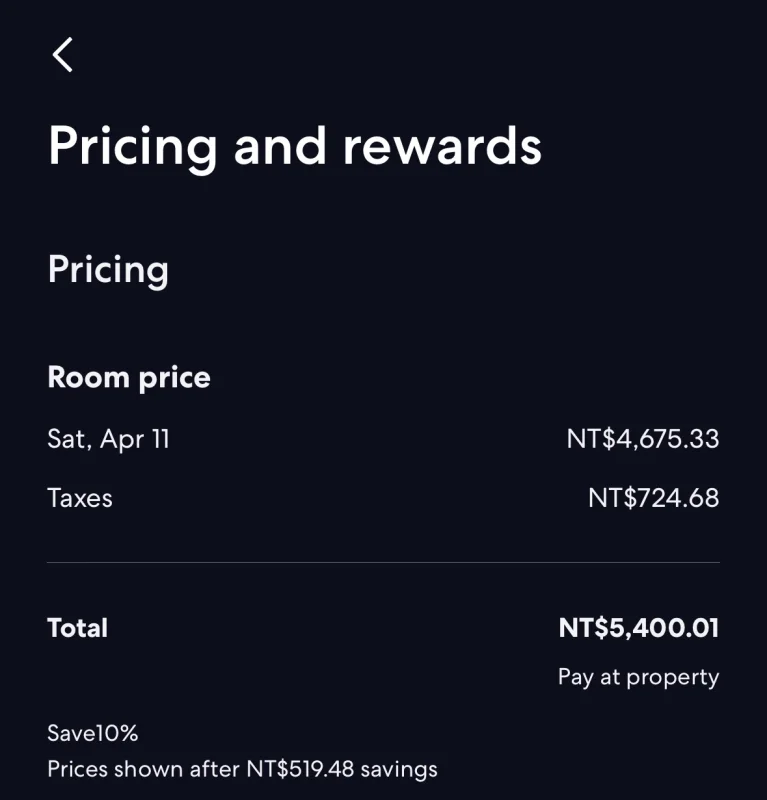
Task: Click the NT$724.68 taxes amount
Action: point(653,498)
